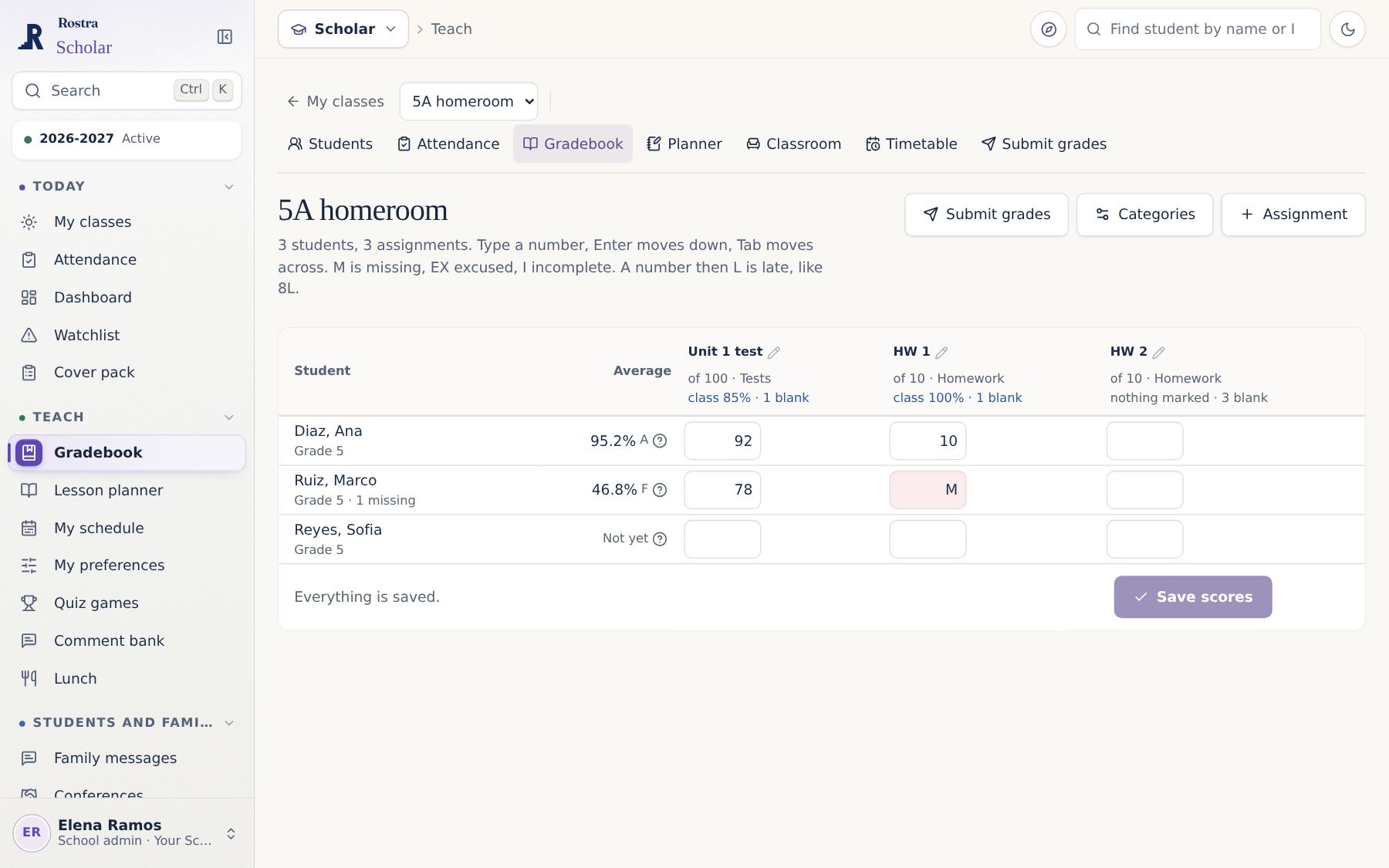Switch to the Students tab
This screenshot has width=1389, height=868.
(330, 144)
